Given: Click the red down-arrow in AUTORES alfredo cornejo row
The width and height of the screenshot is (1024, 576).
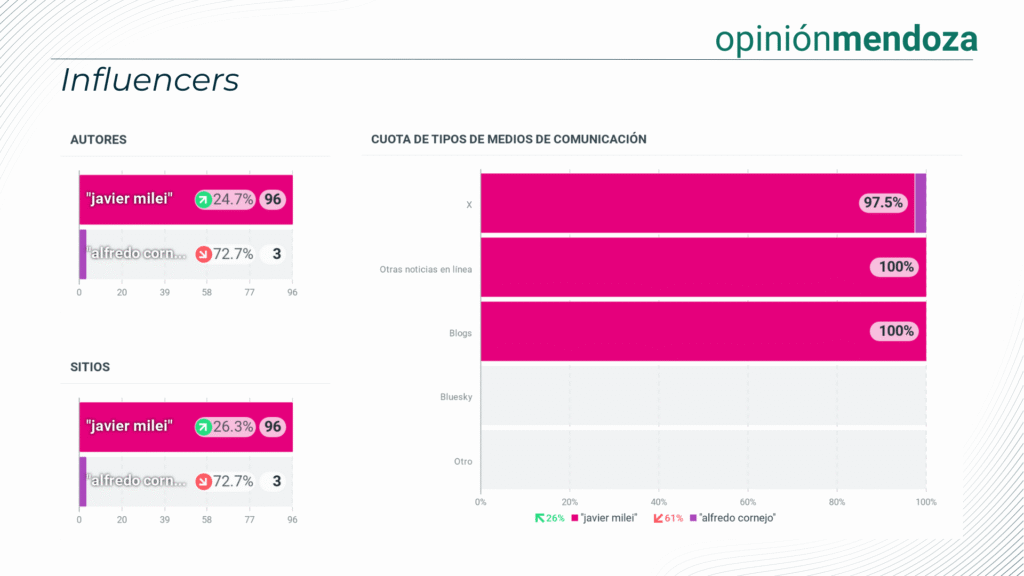Looking at the screenshot, I should coord(203,254).
